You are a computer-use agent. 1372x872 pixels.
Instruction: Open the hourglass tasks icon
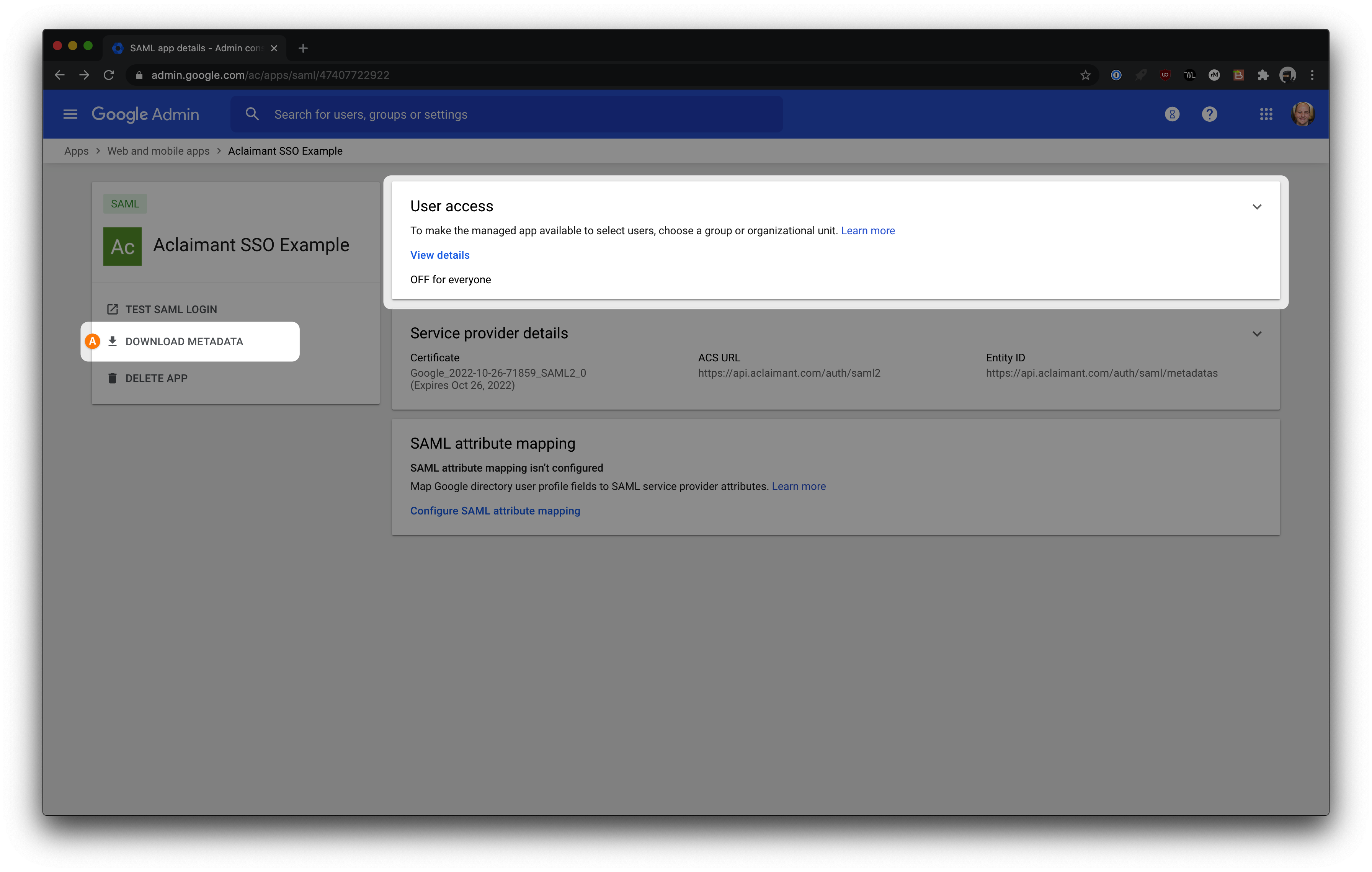[1172, 114]
